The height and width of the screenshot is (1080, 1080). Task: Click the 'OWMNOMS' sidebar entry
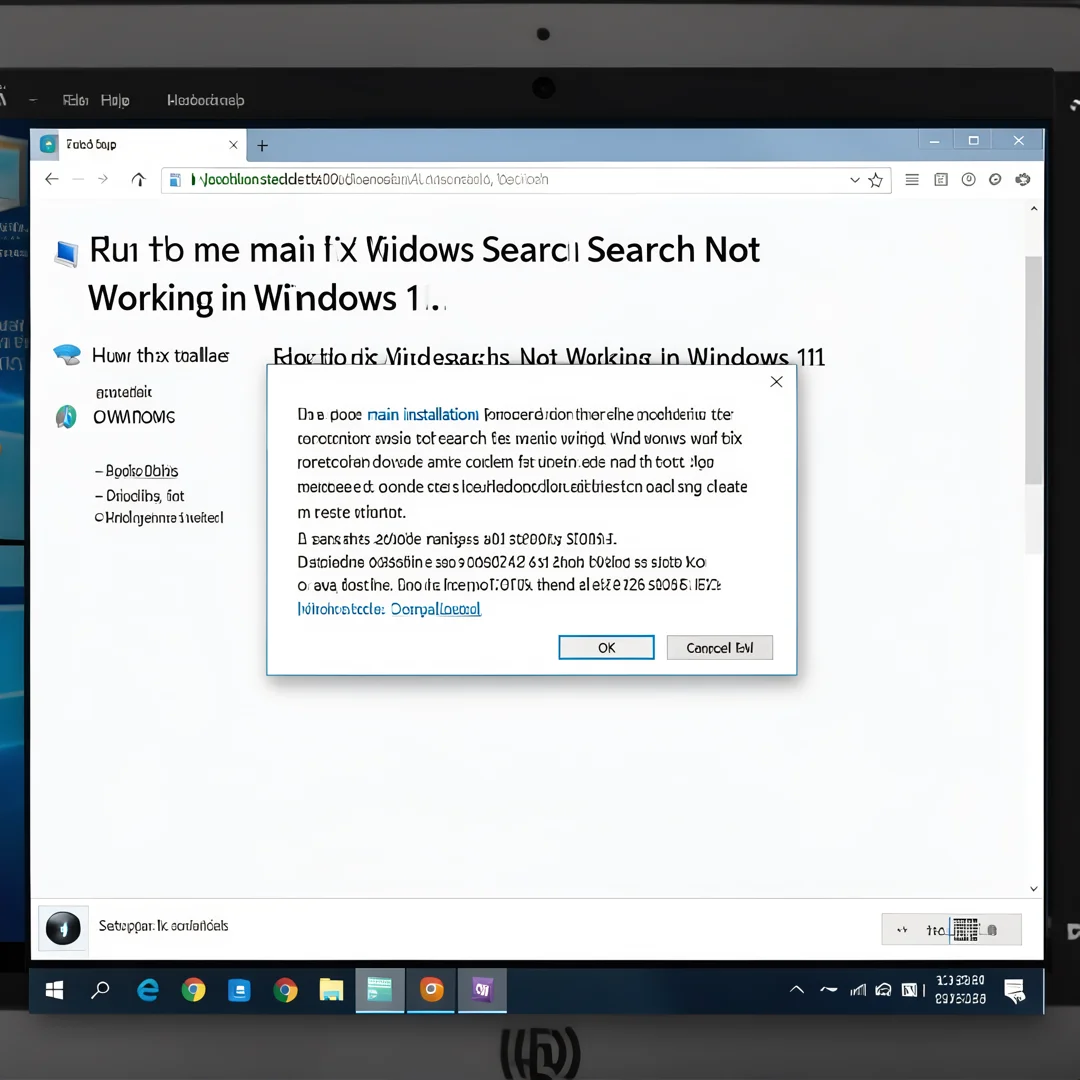click(134, 417)
